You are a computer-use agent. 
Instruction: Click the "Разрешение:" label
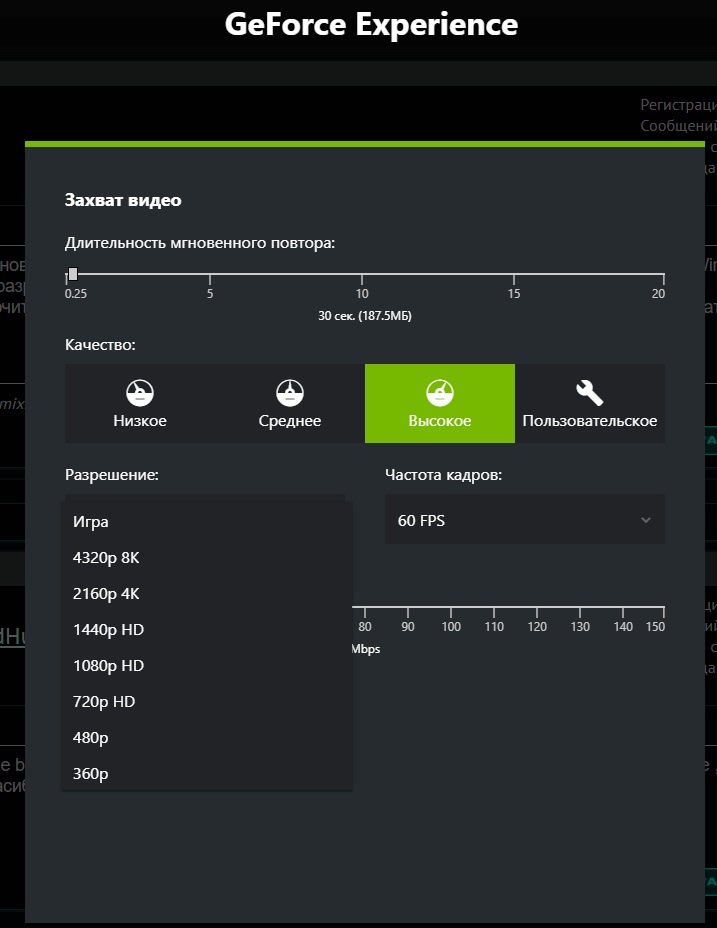[112, 475]
